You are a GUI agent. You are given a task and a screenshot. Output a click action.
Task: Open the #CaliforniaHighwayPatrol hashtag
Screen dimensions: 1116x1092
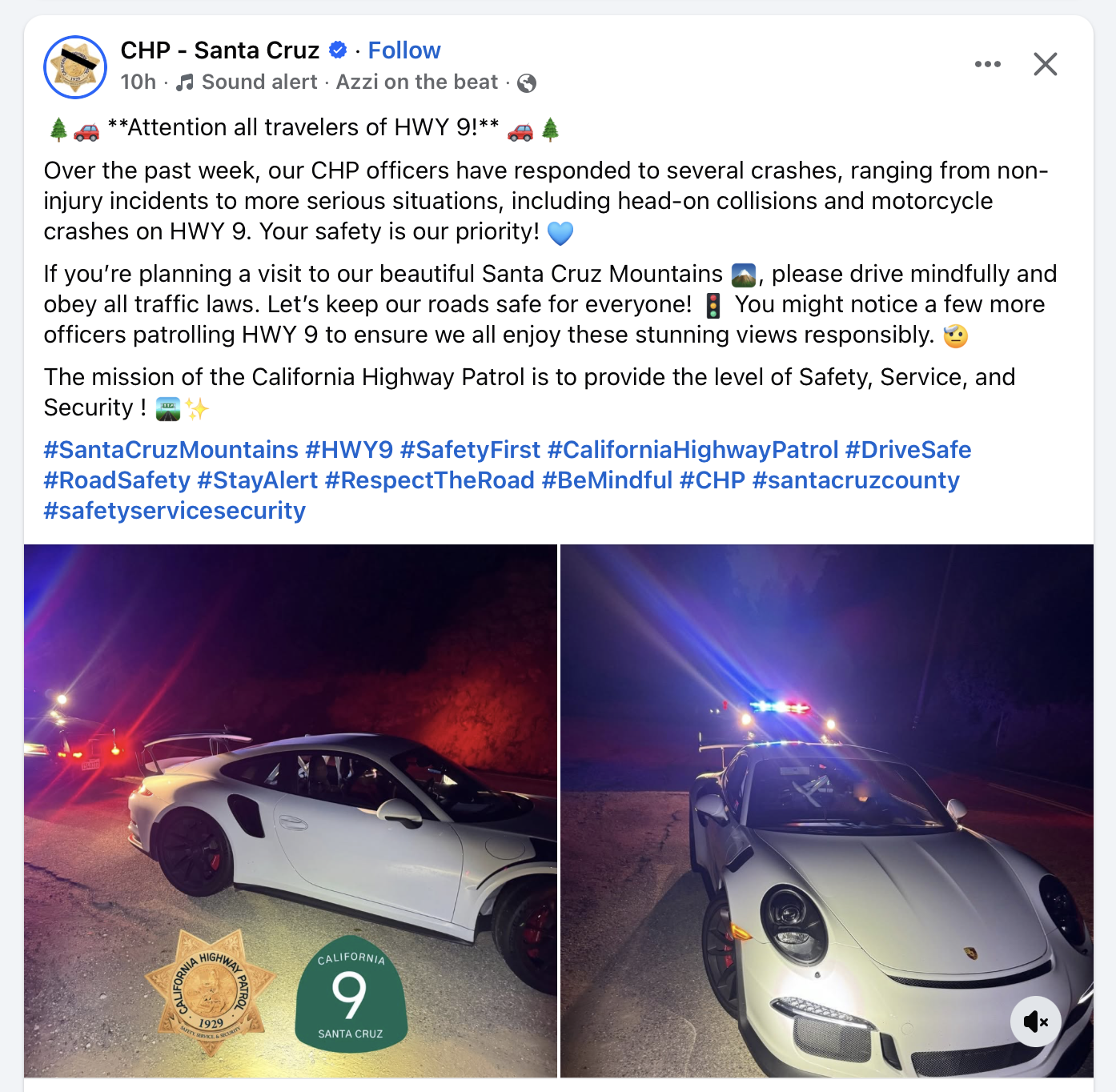pyautogui.click(x=693, y=450)
